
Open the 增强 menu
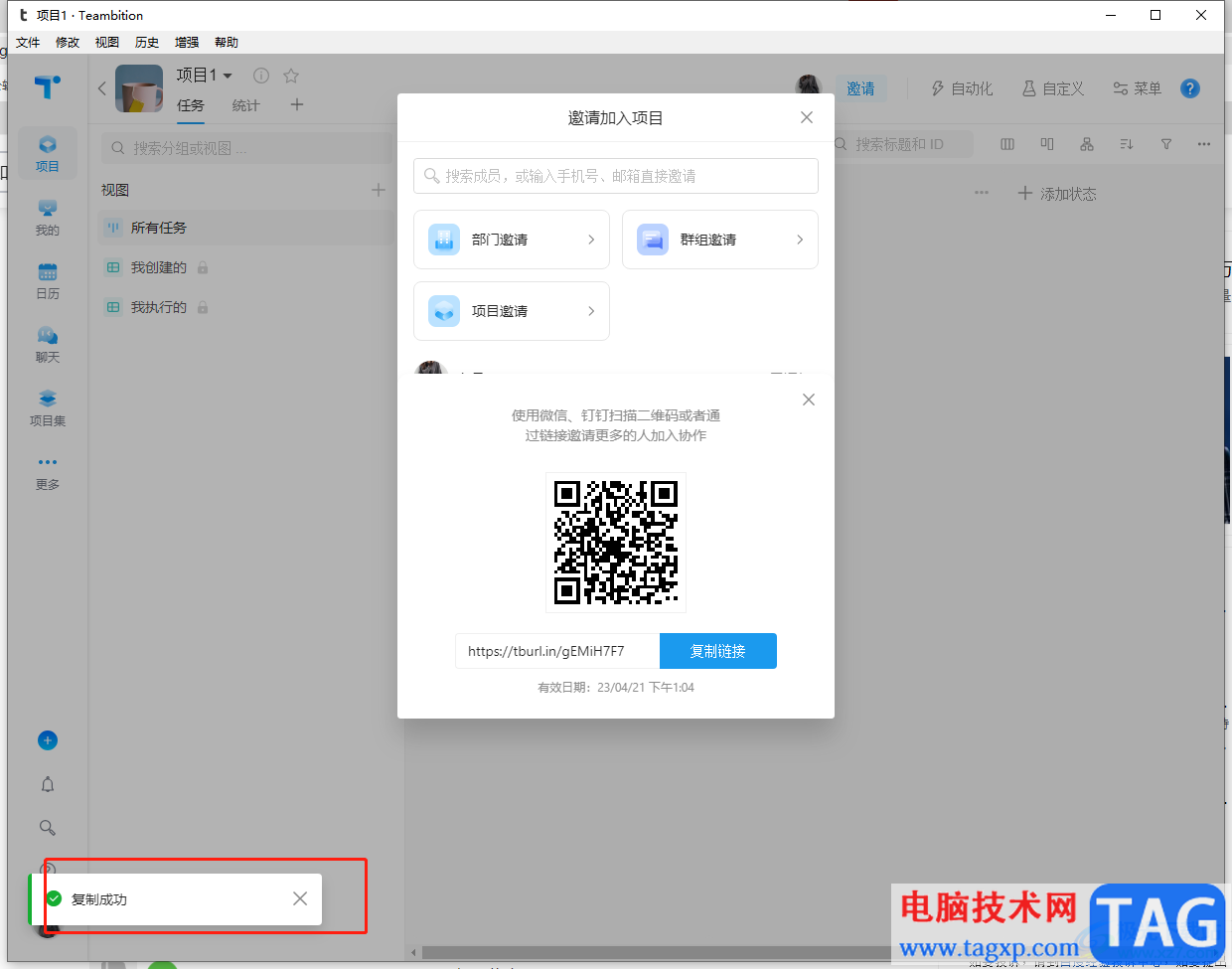click(187, 42)
